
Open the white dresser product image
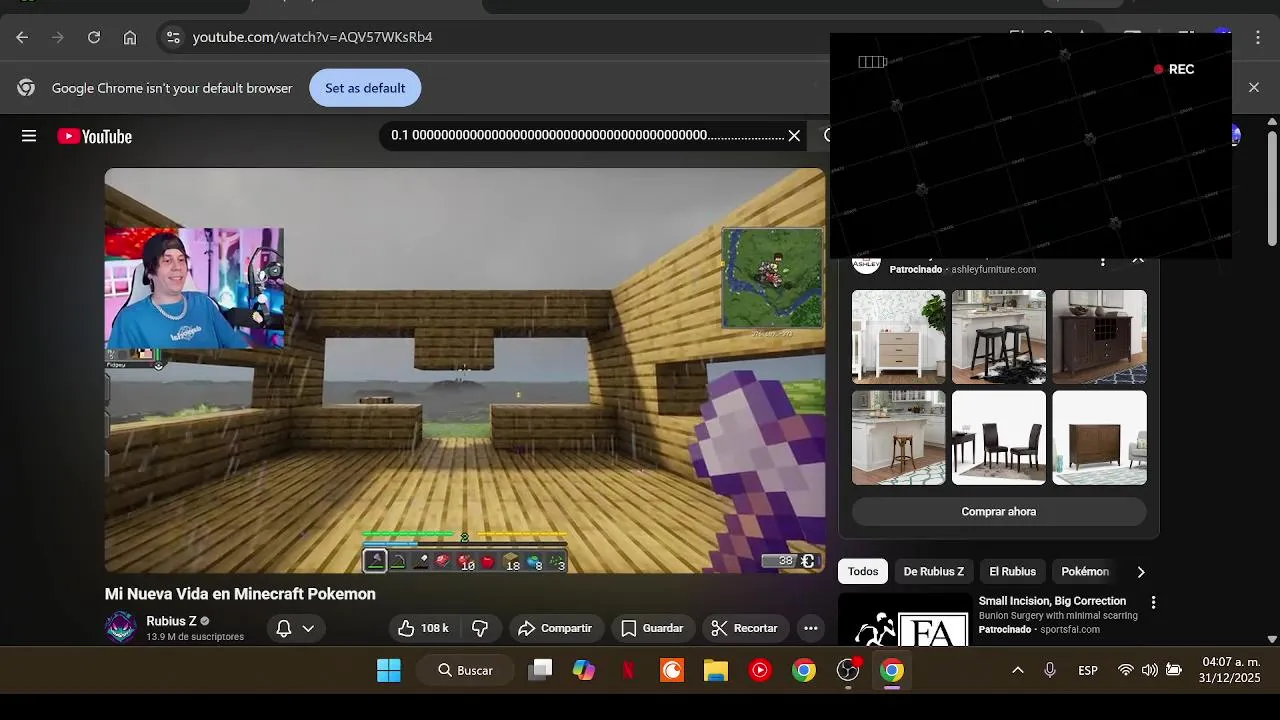898,337
